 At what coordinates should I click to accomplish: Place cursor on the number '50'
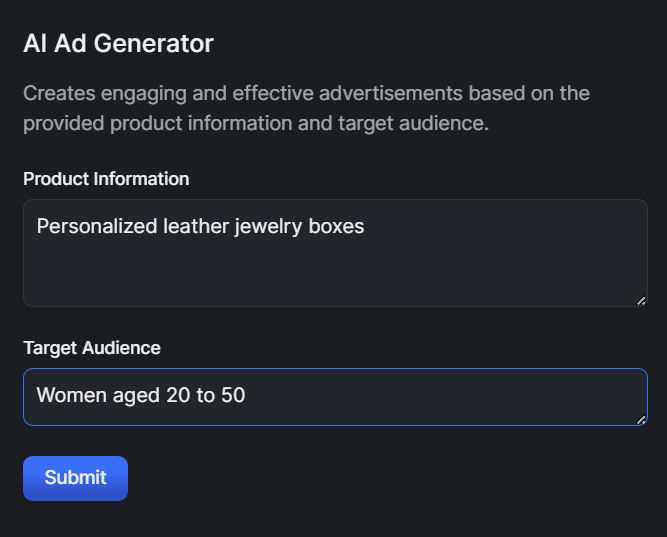pos(233,395)
